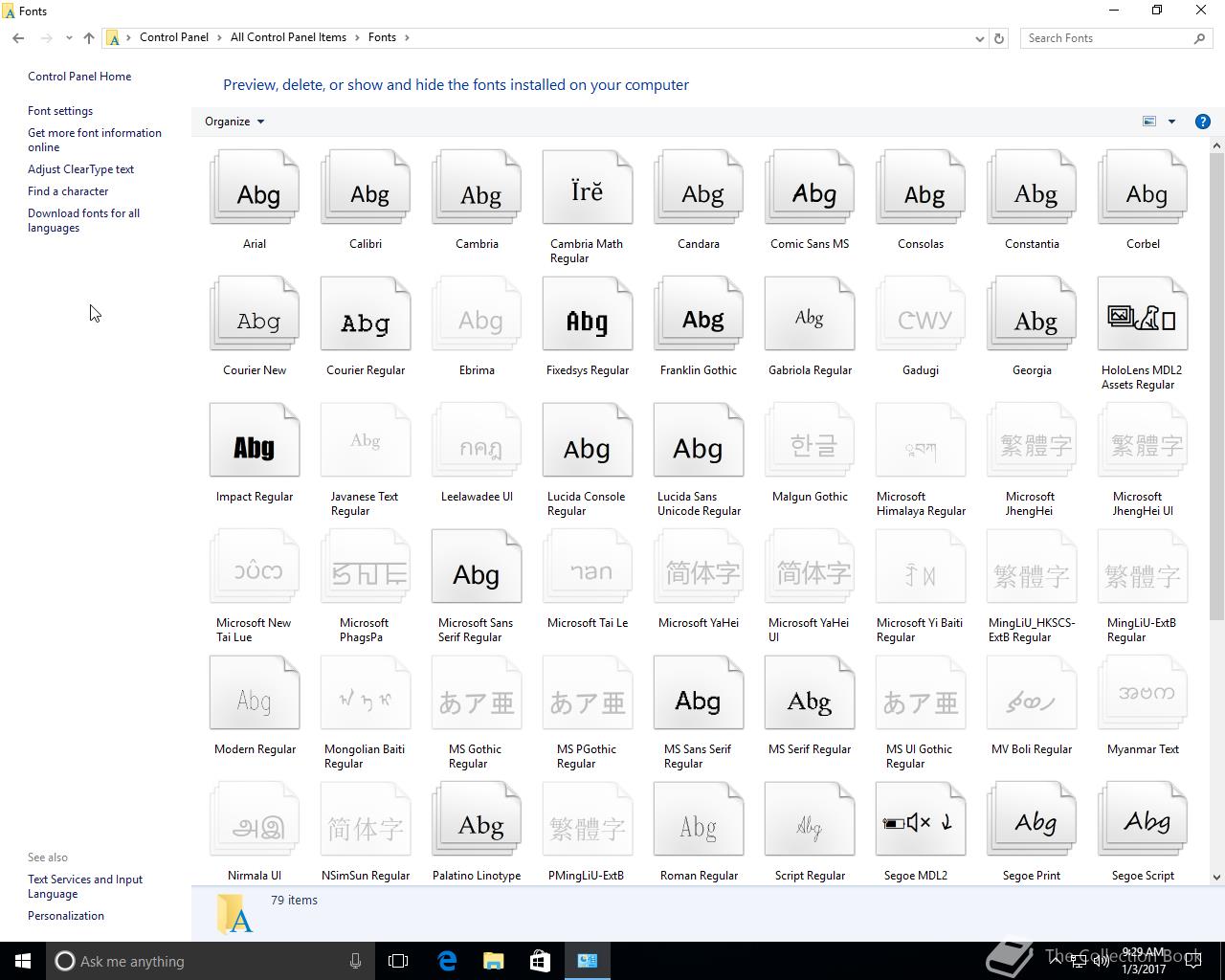Select the Segoe Script font
The height and width of the screenshot is (980, 1225).
1143,819
